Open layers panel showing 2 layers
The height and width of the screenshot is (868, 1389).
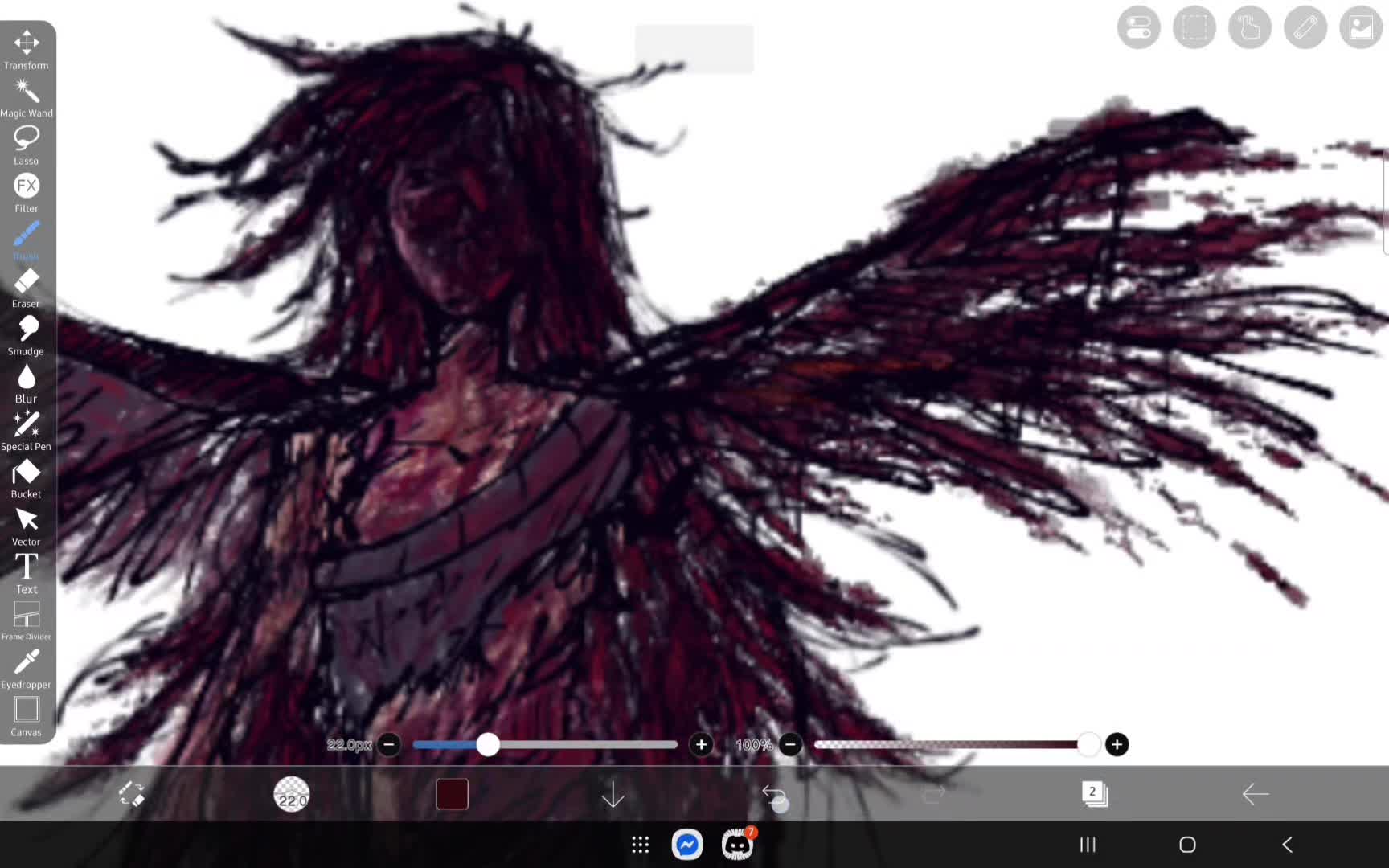1094,794
